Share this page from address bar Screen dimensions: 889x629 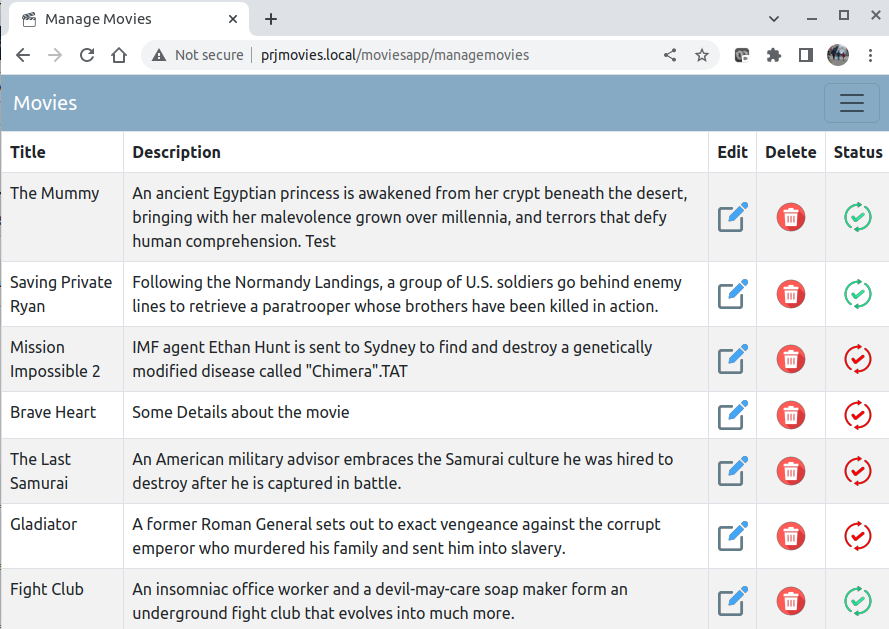(x=670, y=55)
